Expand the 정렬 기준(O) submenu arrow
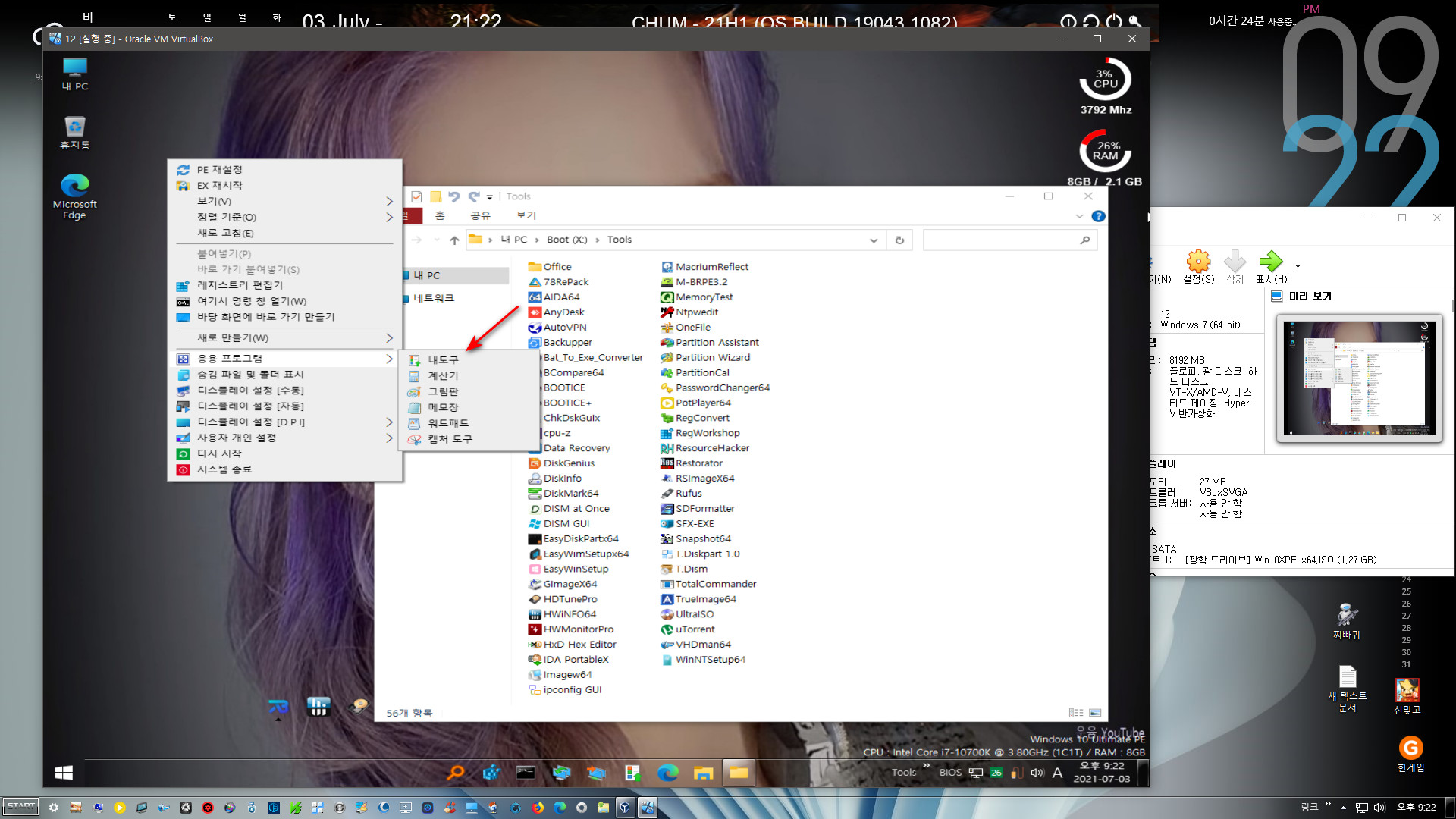 tap(389, 218)
